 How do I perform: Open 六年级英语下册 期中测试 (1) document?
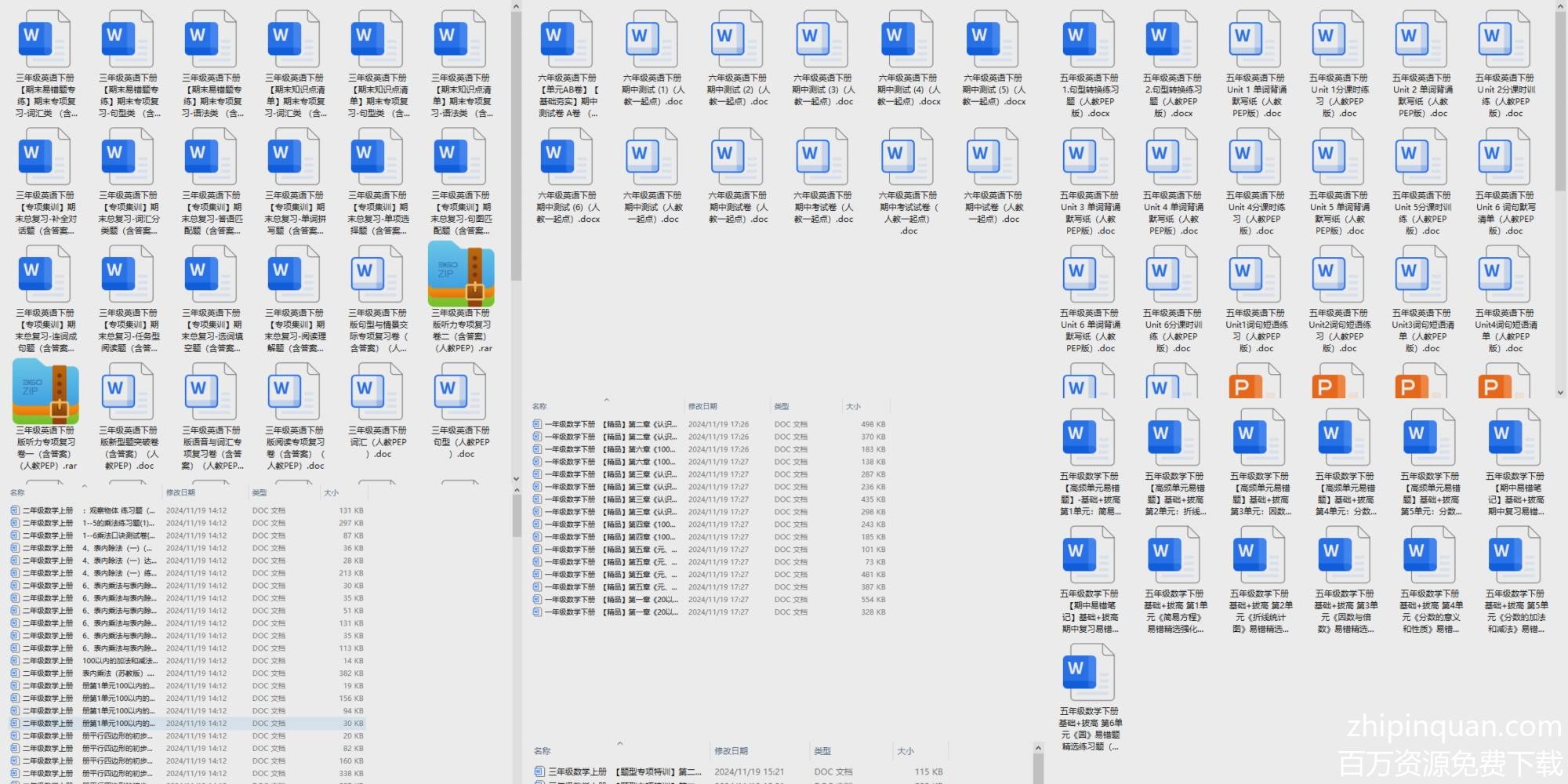tap(652, 39)
